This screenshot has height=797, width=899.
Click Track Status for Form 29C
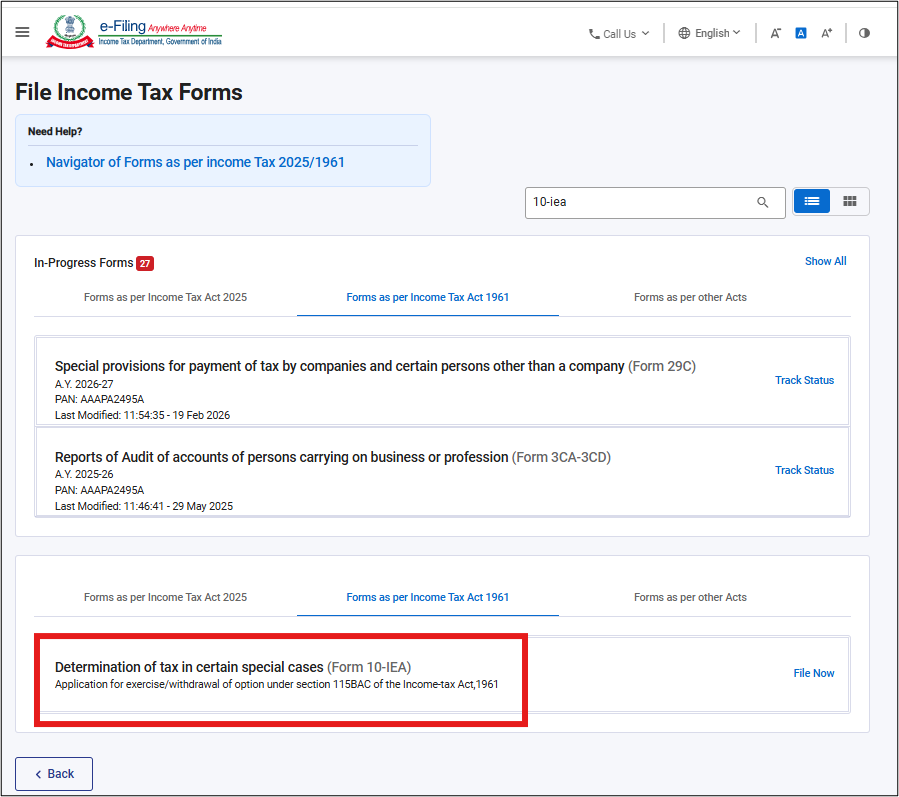804,380
